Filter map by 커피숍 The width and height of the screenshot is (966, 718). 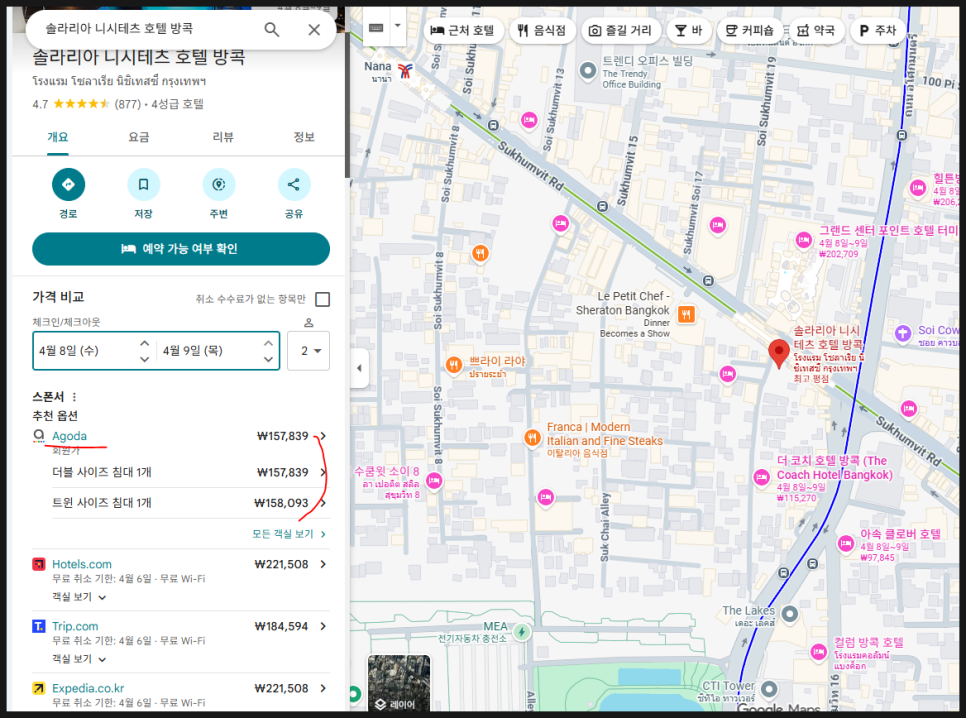pyautogui.click(x=750, y=30)
